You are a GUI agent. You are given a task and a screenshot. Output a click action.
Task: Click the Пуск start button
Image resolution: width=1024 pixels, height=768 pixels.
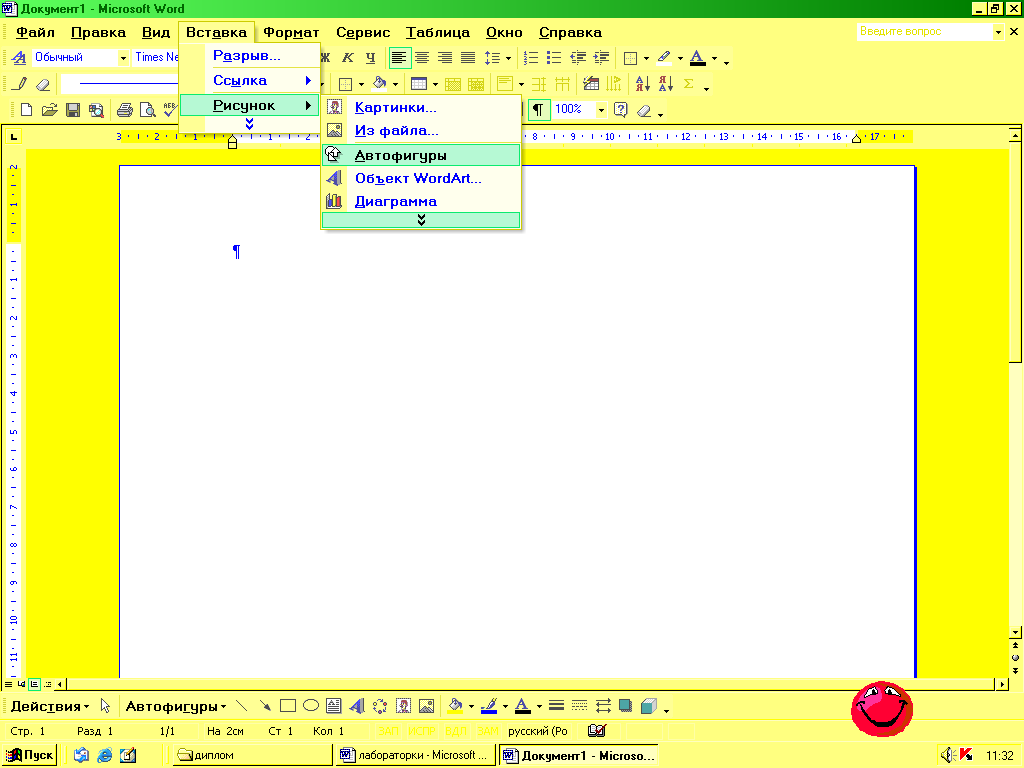(29, 756)
